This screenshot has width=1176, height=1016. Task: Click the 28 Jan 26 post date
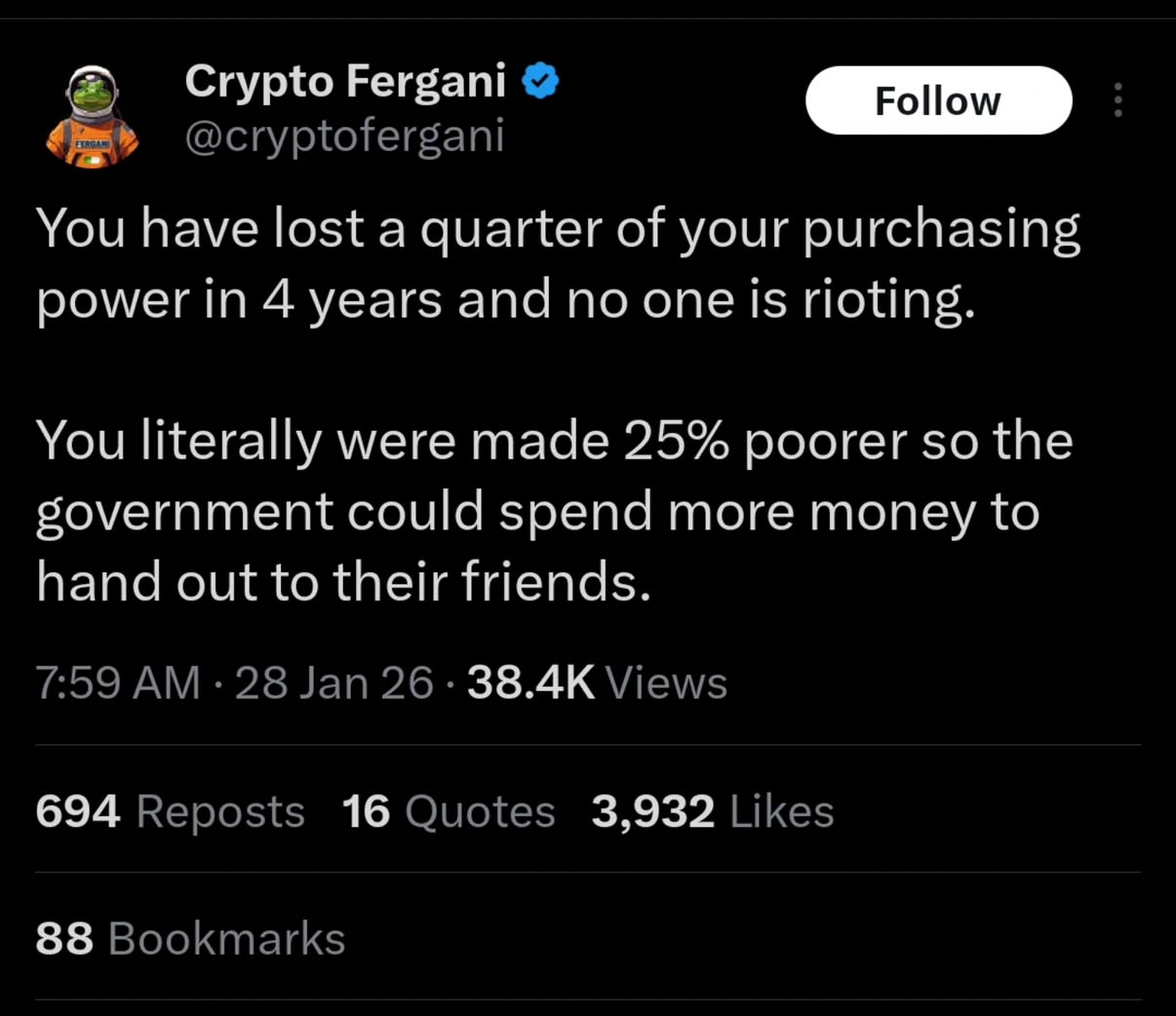click(x=333, y=683)
